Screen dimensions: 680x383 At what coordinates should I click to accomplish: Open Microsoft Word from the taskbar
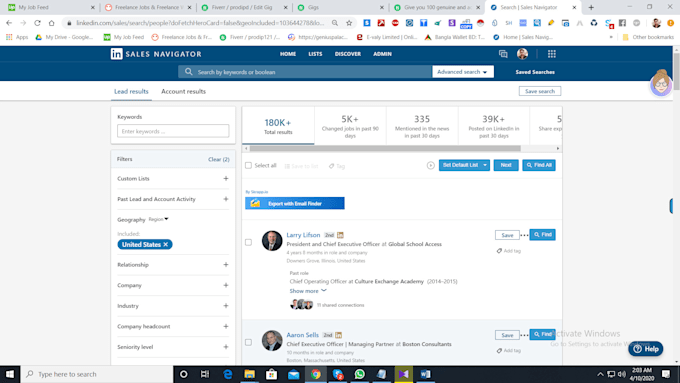click(425, 374)
